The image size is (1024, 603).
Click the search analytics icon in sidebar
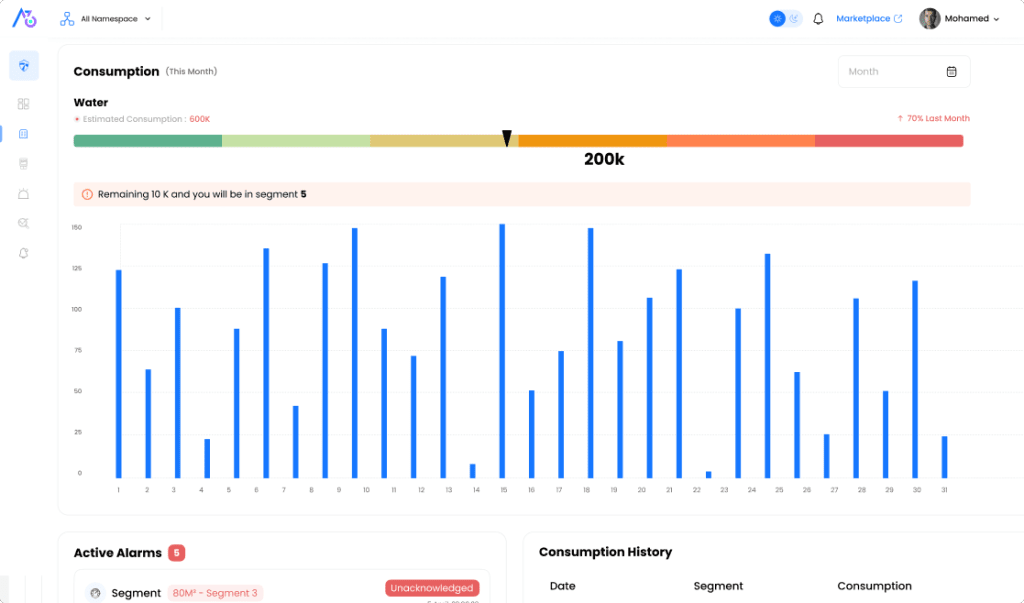tap(24, 223)
